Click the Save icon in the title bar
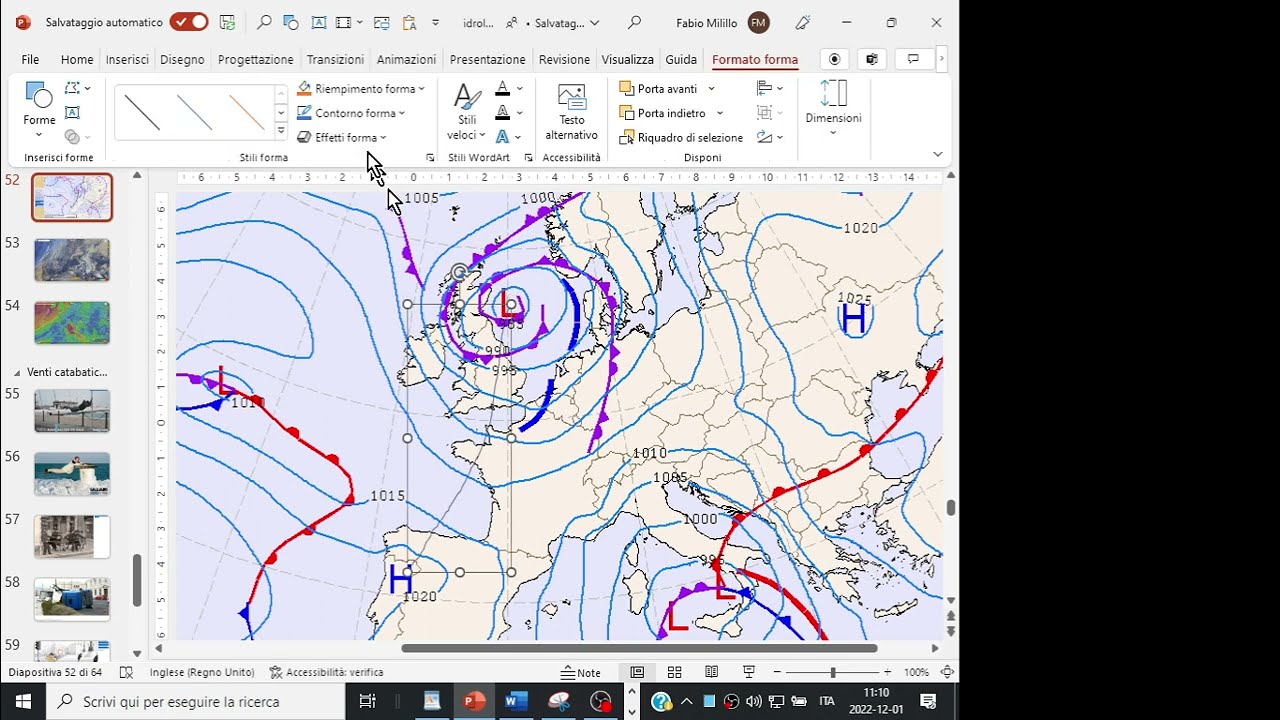Screen dimensions: 1280x720 pos(227,22)
